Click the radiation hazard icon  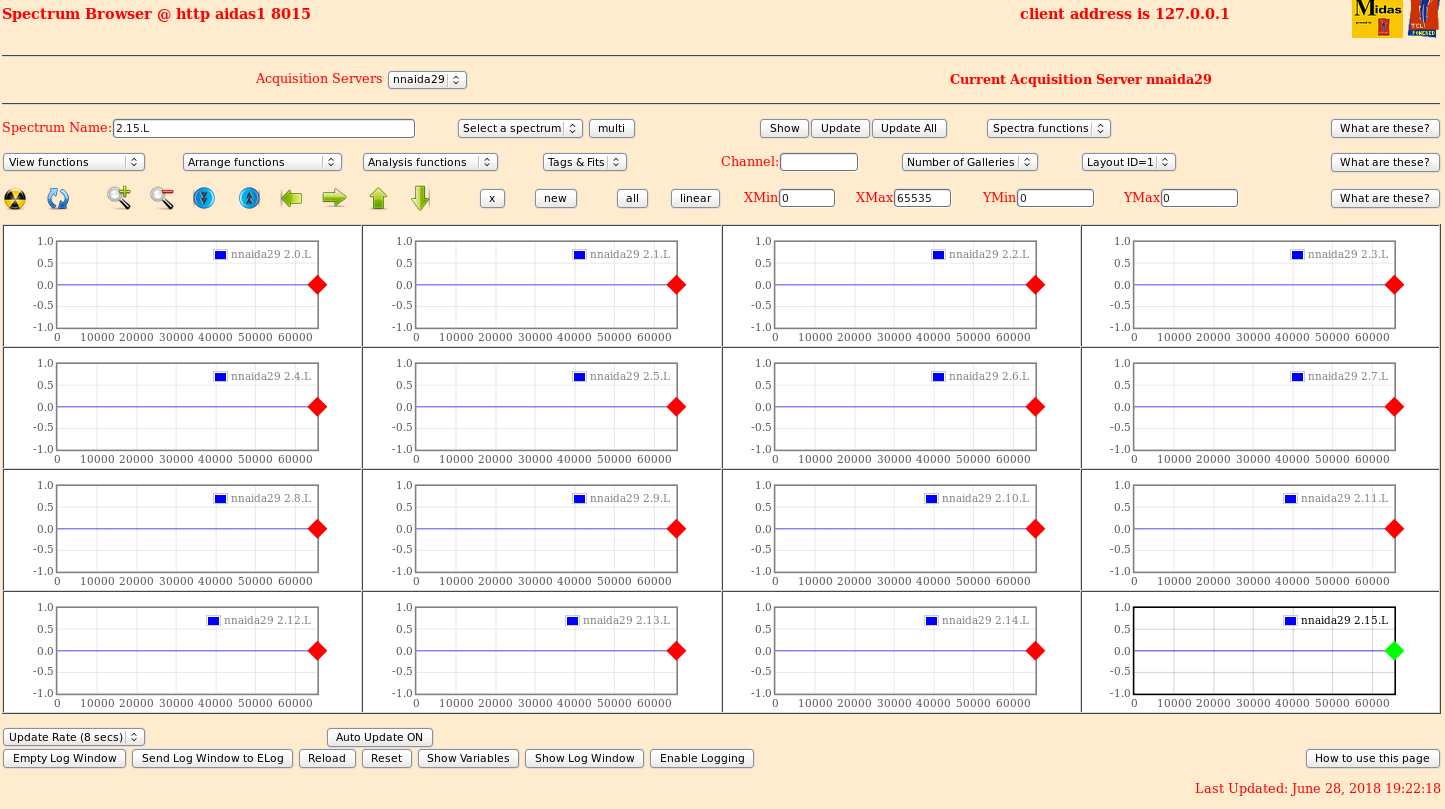15,198
